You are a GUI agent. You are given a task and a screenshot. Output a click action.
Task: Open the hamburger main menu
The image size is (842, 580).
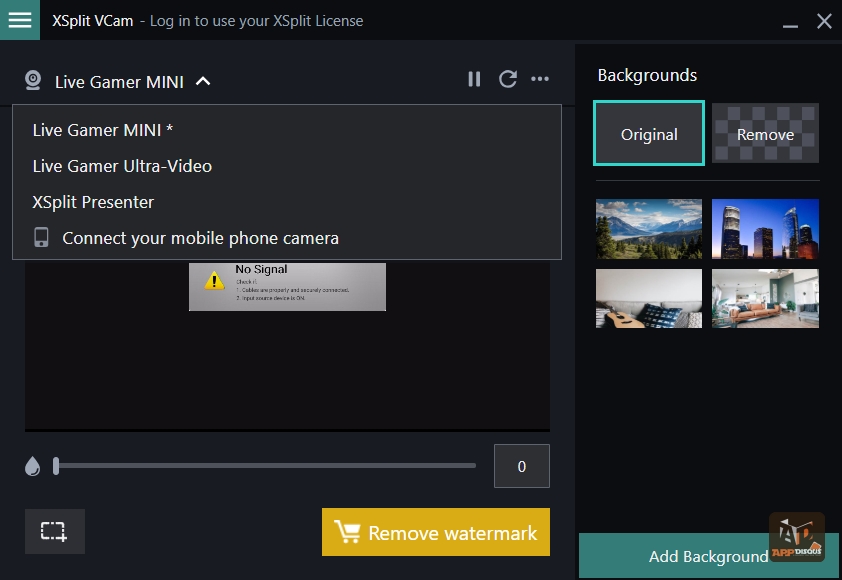pos(20,20)
